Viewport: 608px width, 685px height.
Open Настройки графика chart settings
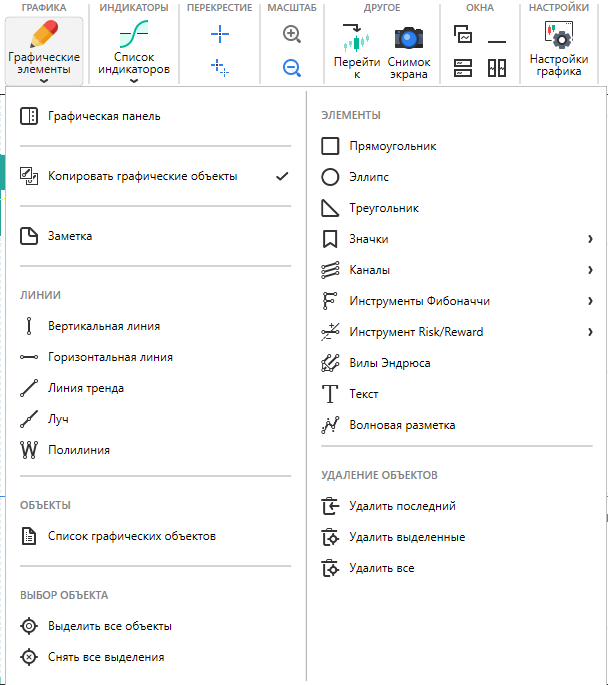559,50
